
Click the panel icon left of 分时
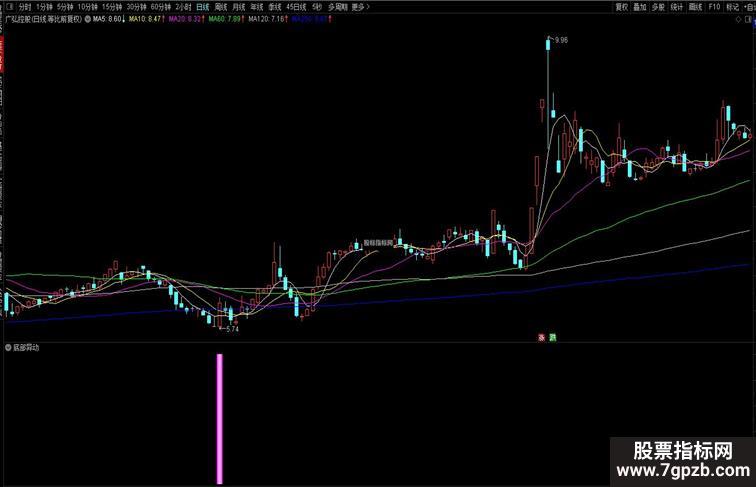(11, 7)
